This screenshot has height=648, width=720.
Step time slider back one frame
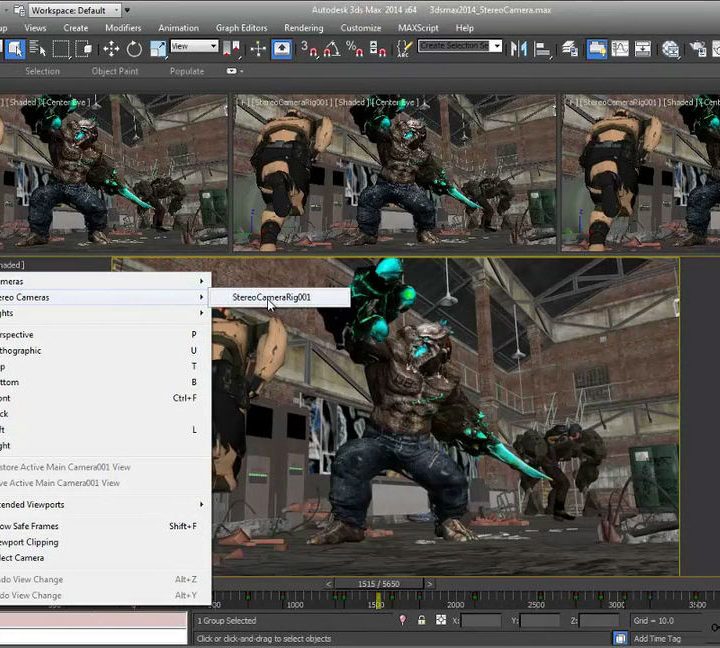328,584
